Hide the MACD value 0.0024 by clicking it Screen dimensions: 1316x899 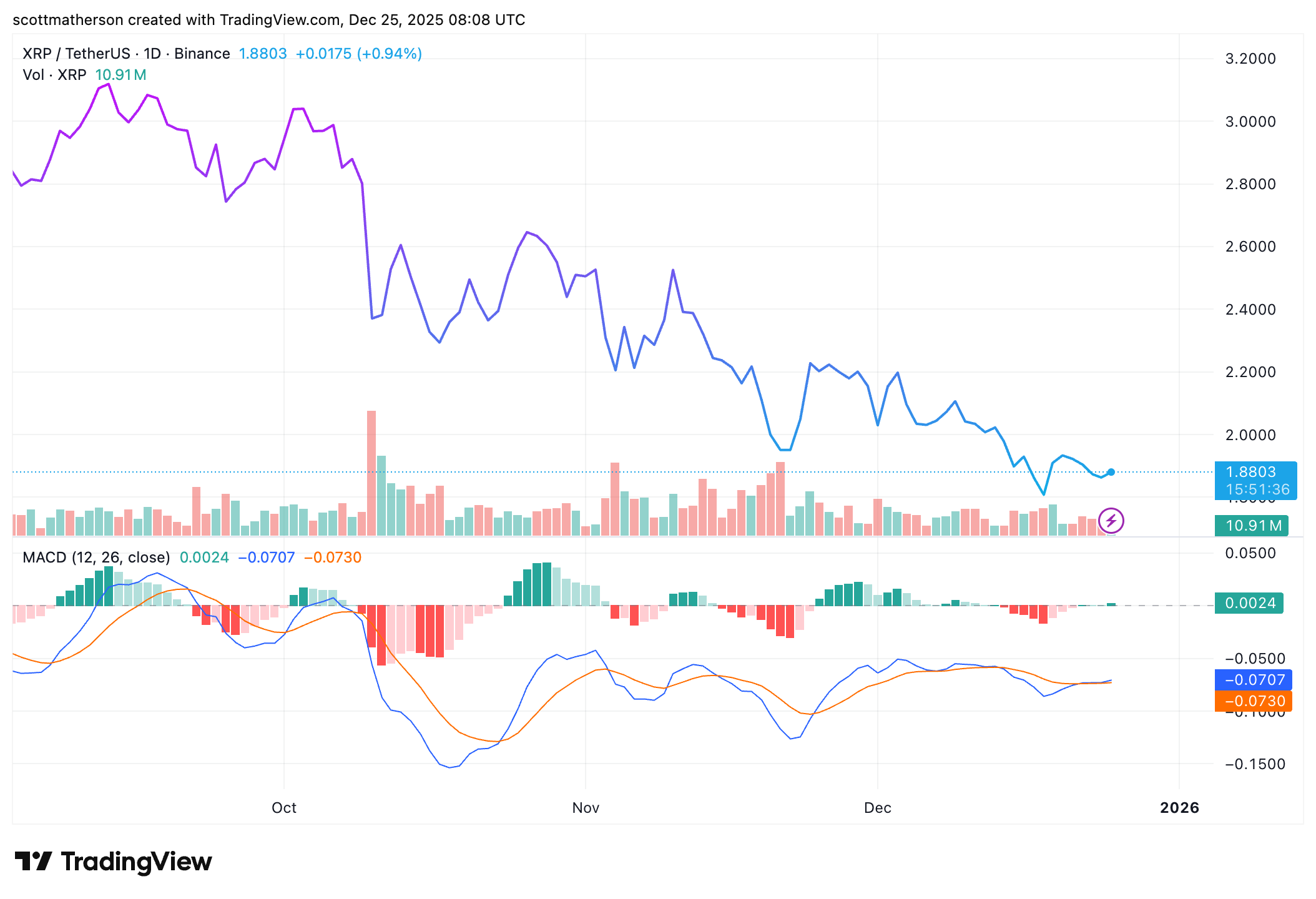pos(204,558)
